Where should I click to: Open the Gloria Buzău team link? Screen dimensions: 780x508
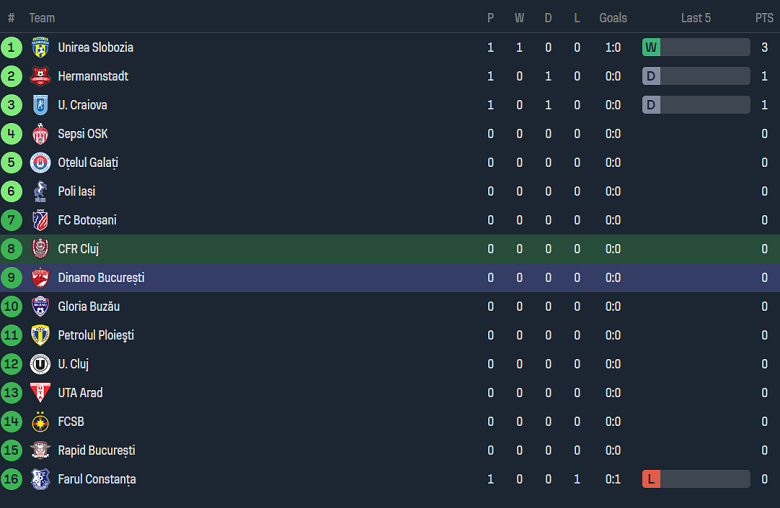88,307
